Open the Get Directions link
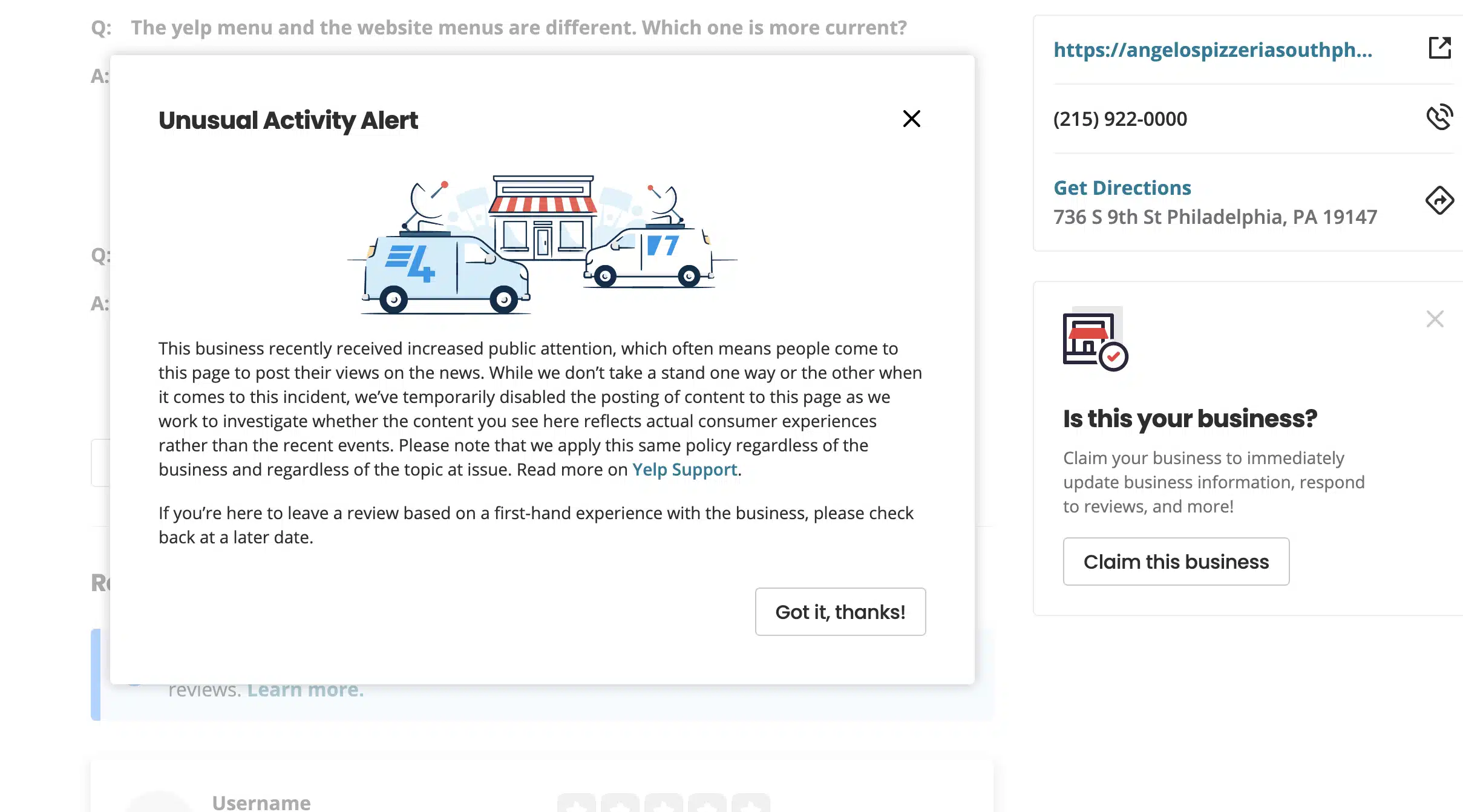Viewport: 1463px width, 812px height. pyautogui.click(x=1122, y=188)
